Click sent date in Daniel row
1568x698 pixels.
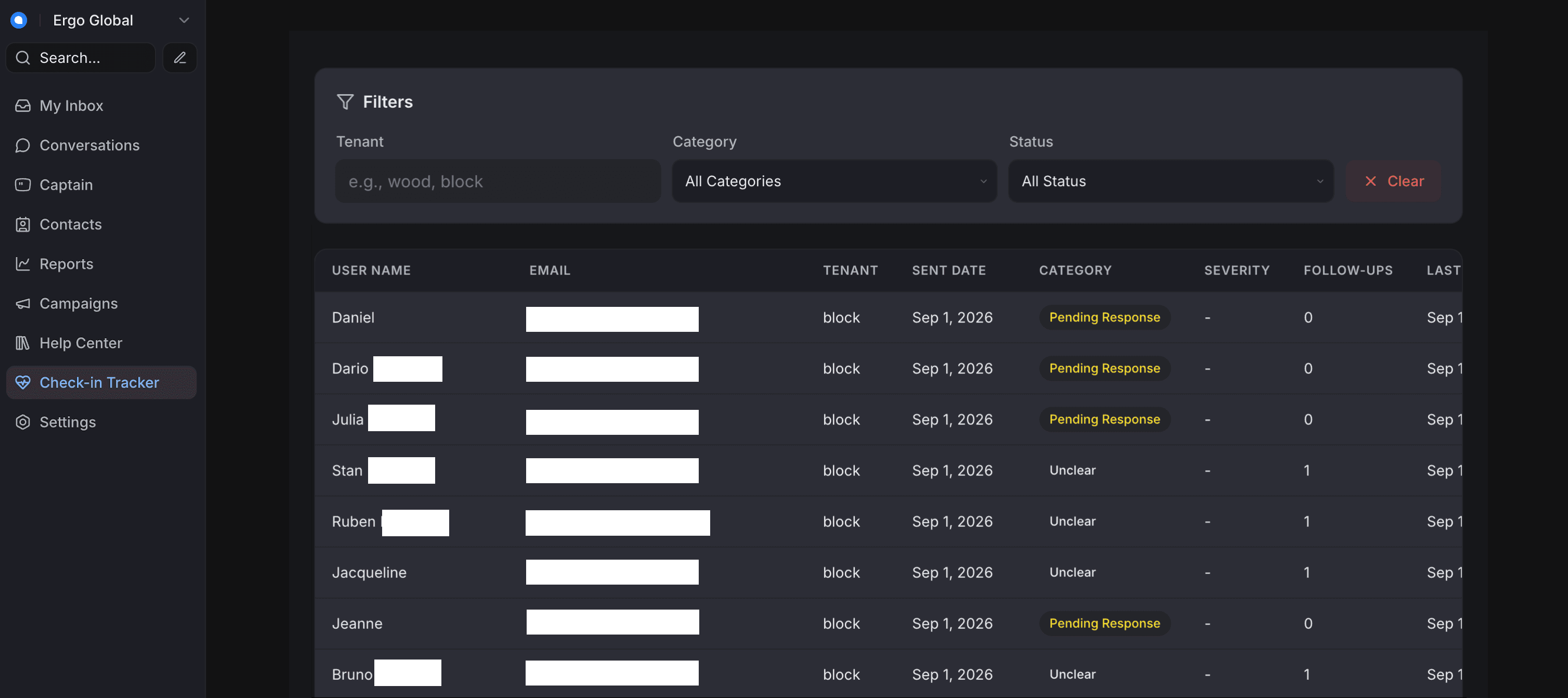tap(952, 317)
